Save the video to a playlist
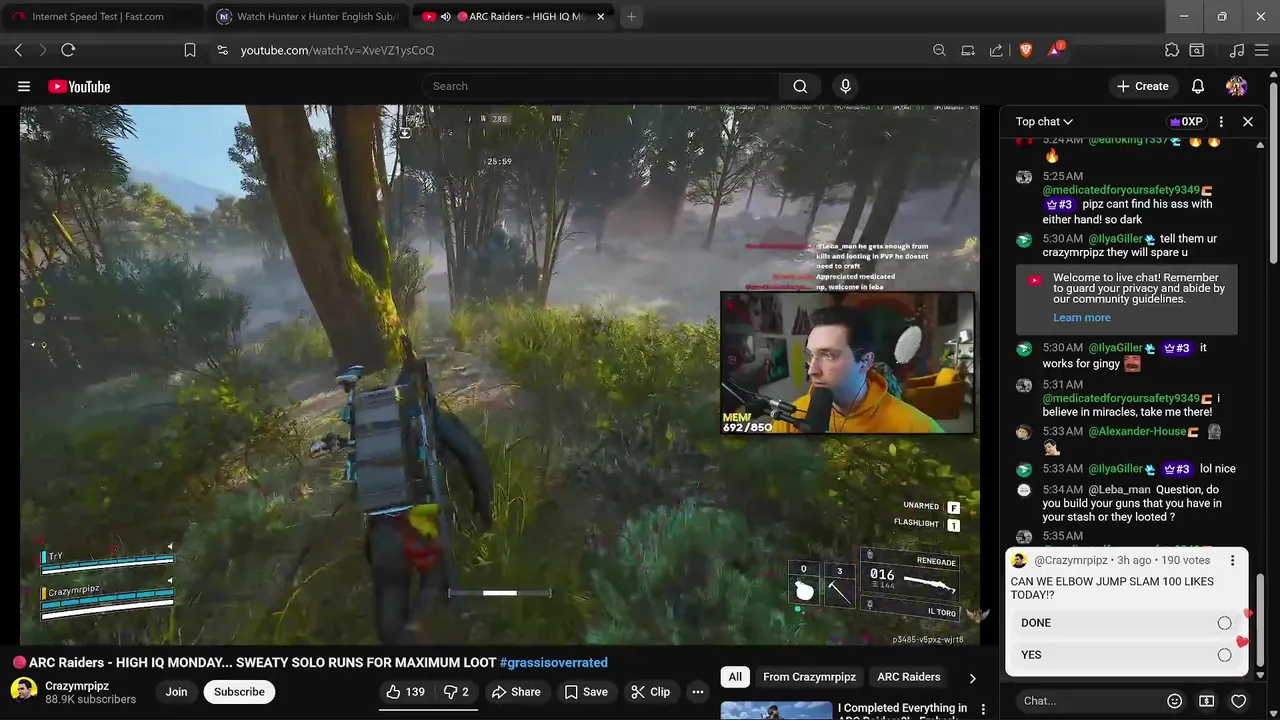The image size is (1280, 720). click(586, 692)
